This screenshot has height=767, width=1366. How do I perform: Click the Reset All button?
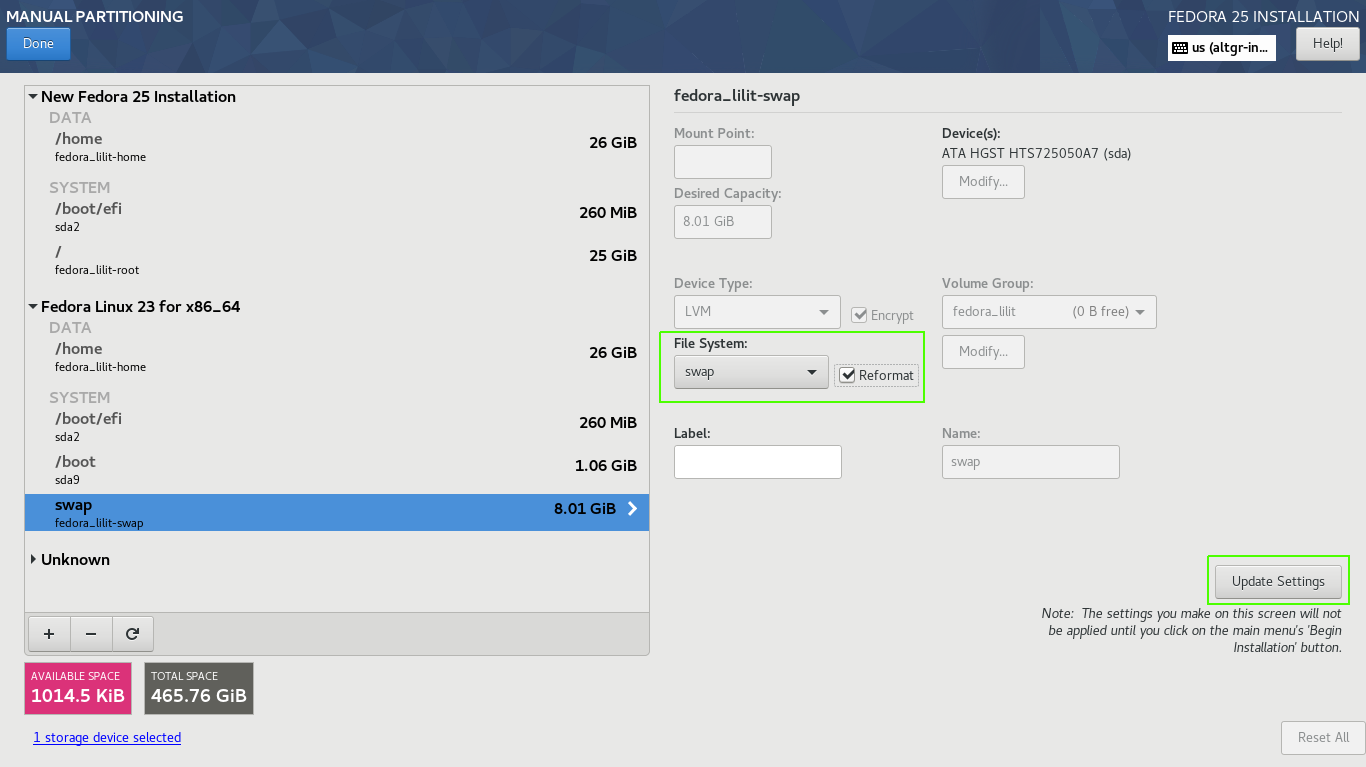[1323, 737]
